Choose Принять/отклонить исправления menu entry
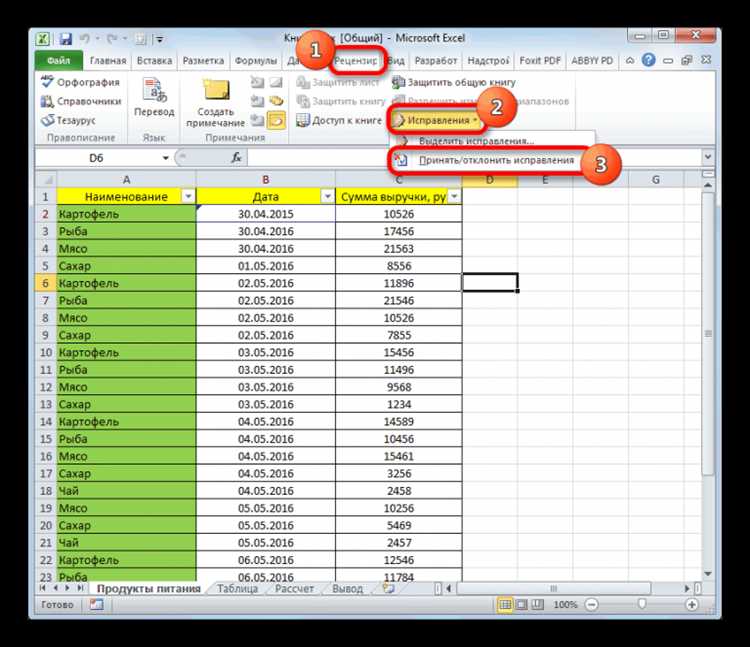Image resolution: width=750 pixels, height=647 pixels. coord(485,160)
